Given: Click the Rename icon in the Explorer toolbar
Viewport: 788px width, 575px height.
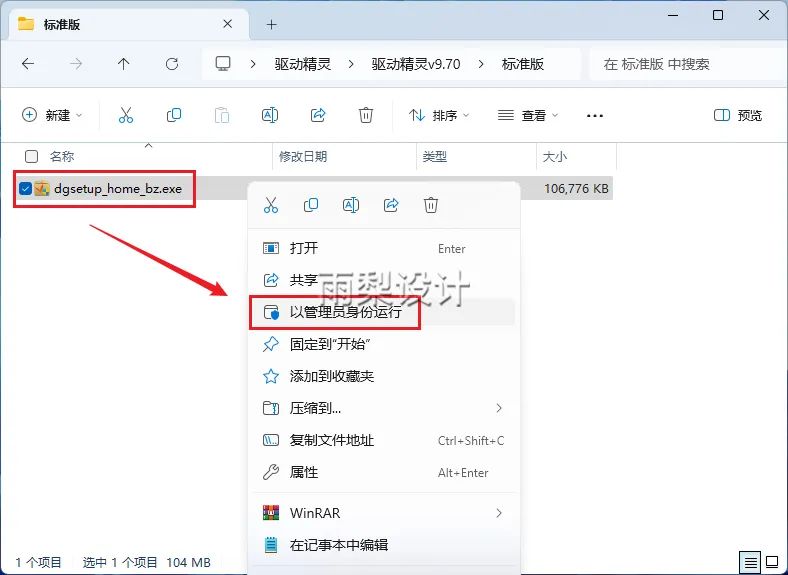Looking at the screenshot, I should coord(270,116).
